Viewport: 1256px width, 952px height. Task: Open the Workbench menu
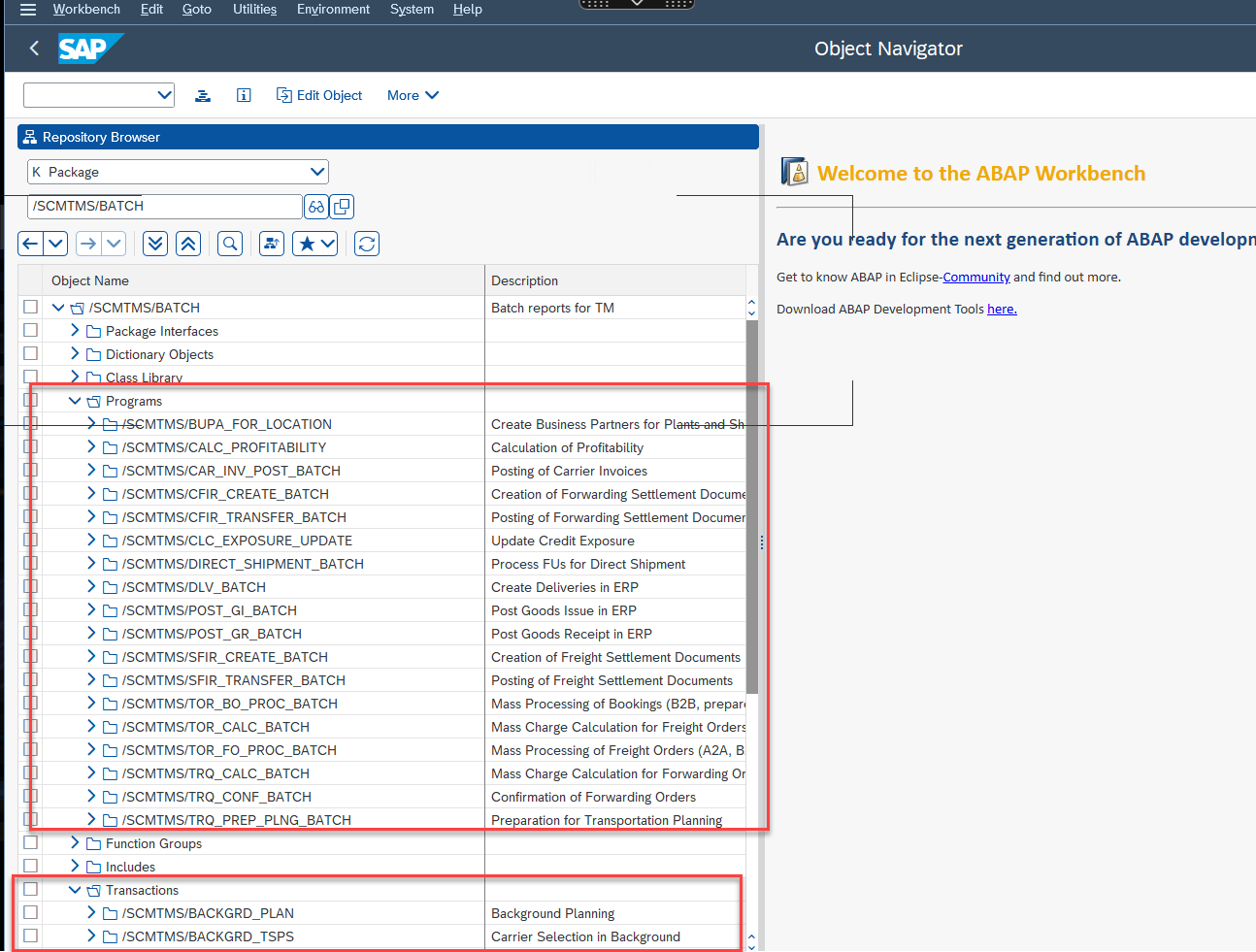point(86,10)
